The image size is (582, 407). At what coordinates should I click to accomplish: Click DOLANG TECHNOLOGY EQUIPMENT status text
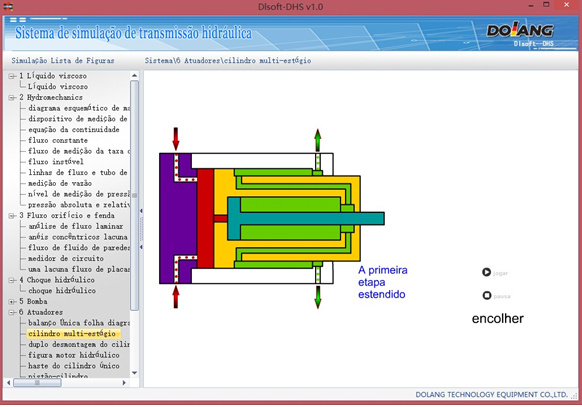(x=491, y=395)
